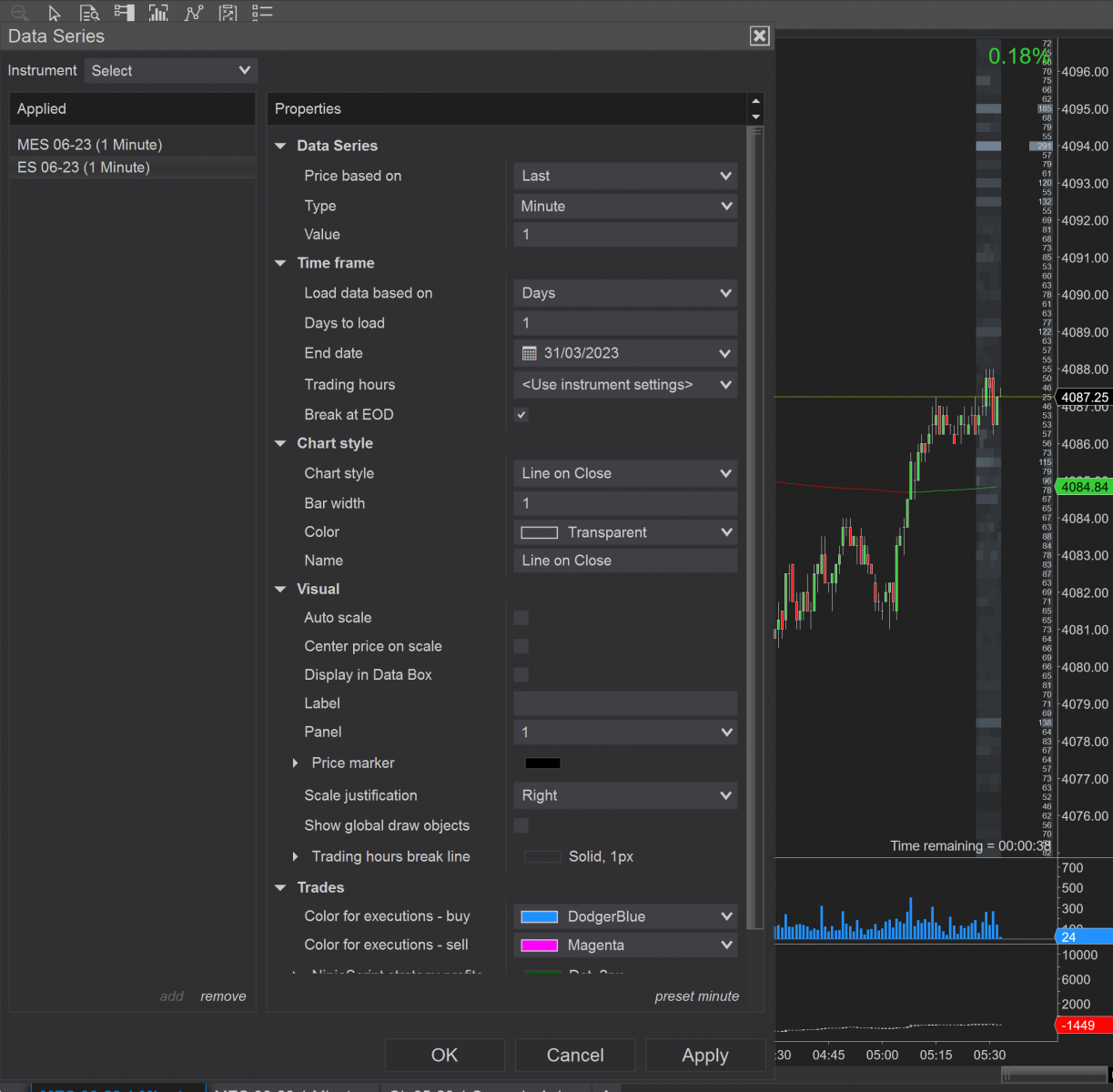Open Chart style dropdown Line on Close
The image size is (1113, 1092).
(625, 473)
